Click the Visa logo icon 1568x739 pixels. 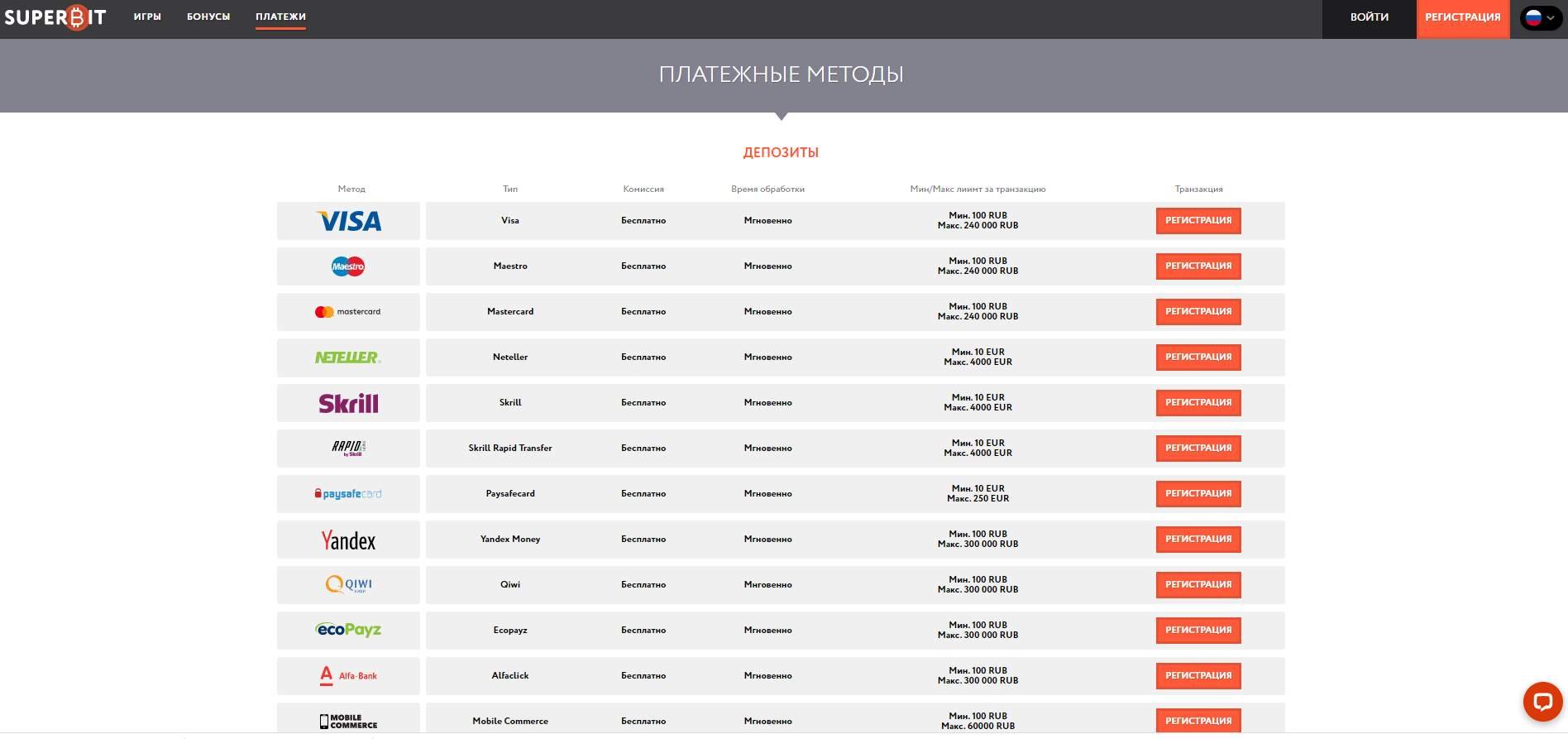[x=348, y=221]
